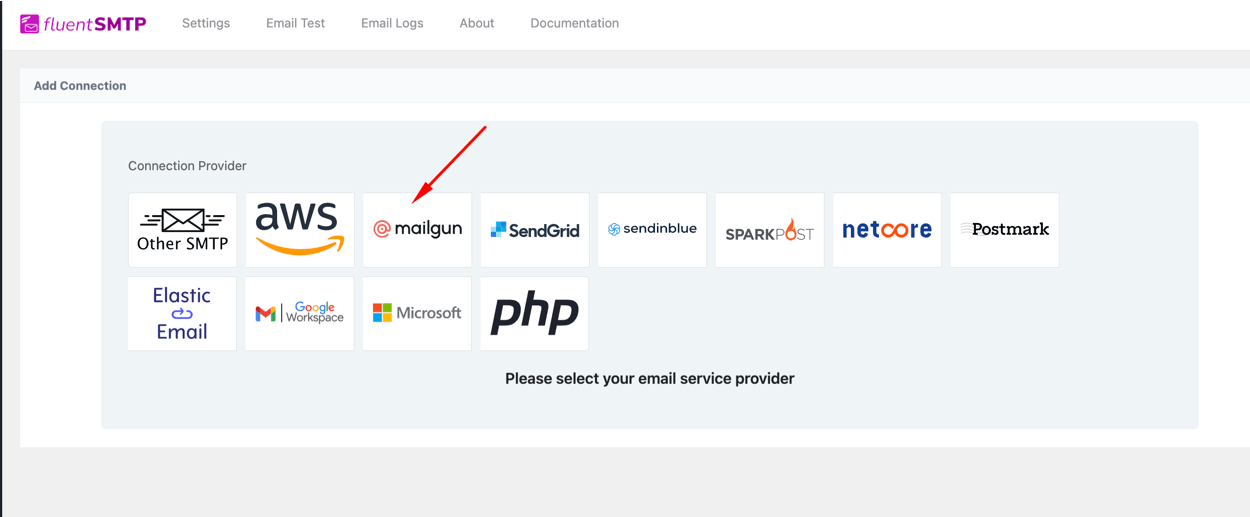Open Documentation link

coord(574,23)
